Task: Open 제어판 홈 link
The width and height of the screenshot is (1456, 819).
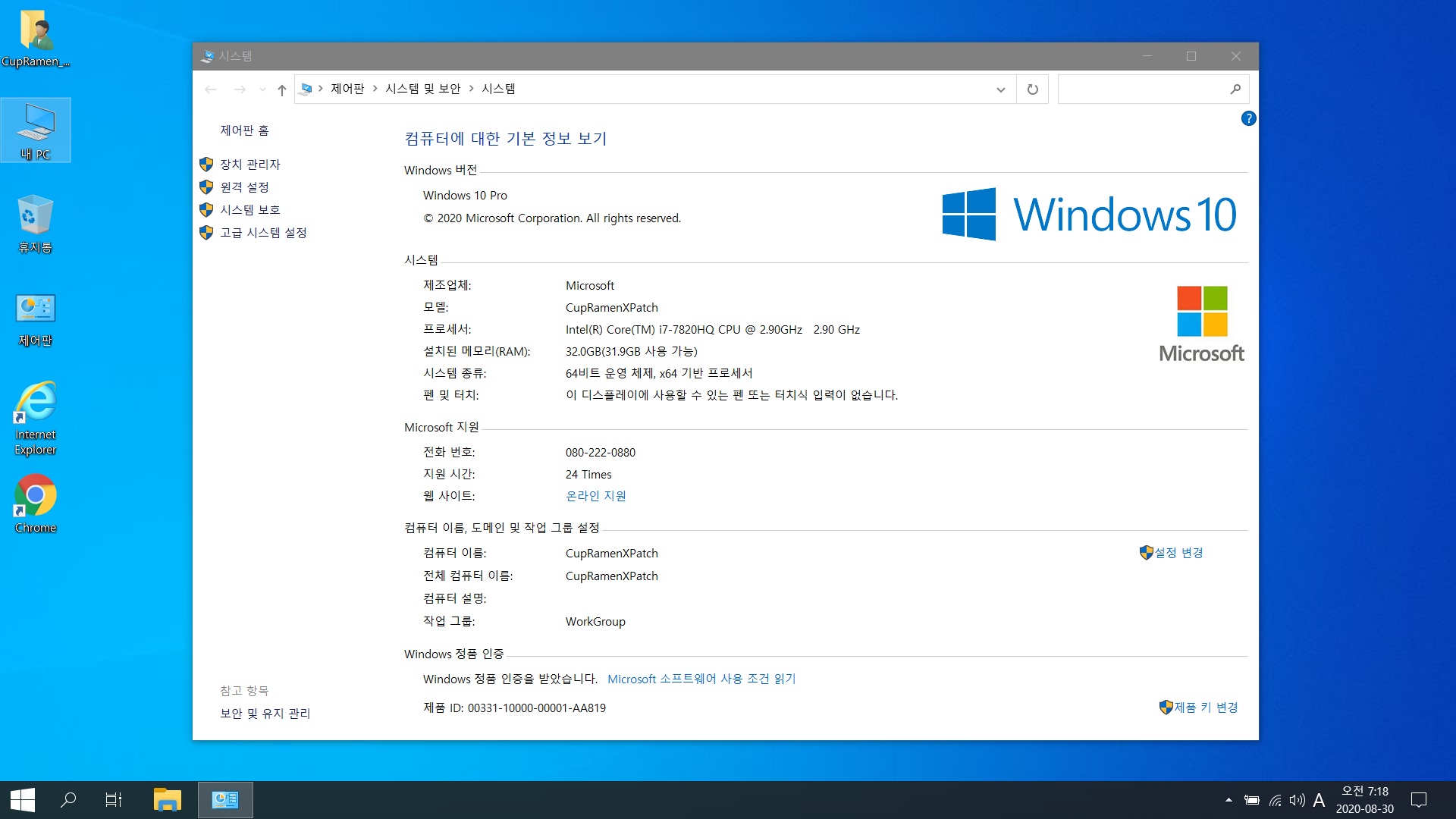Action: (244, 130)
